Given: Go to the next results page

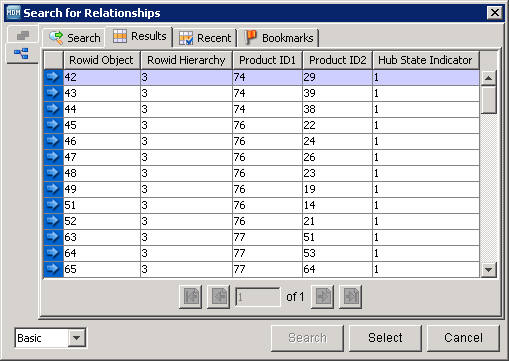Looking at the screenshot, I should click(322, 296).
